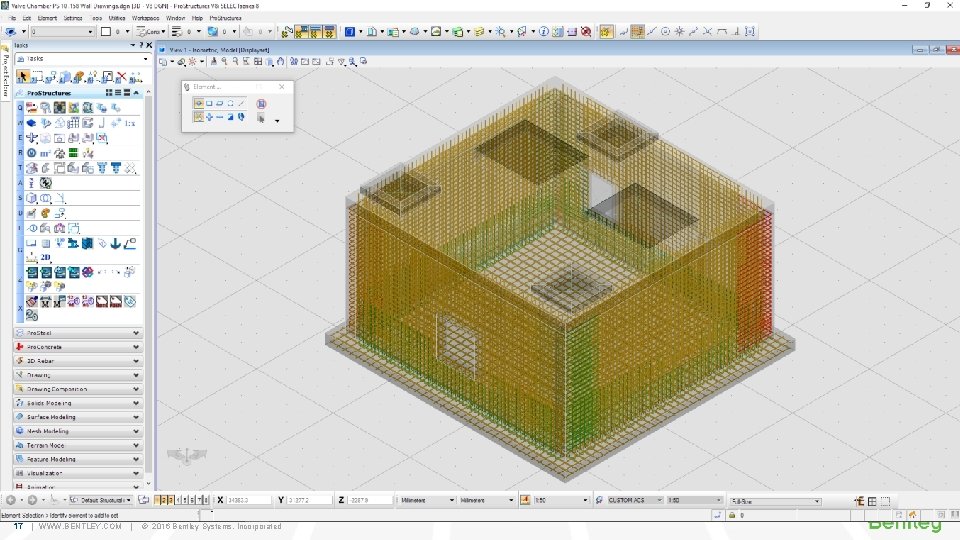
Task: Select the Element Selection arrow tool
Action: coord(23,77)
